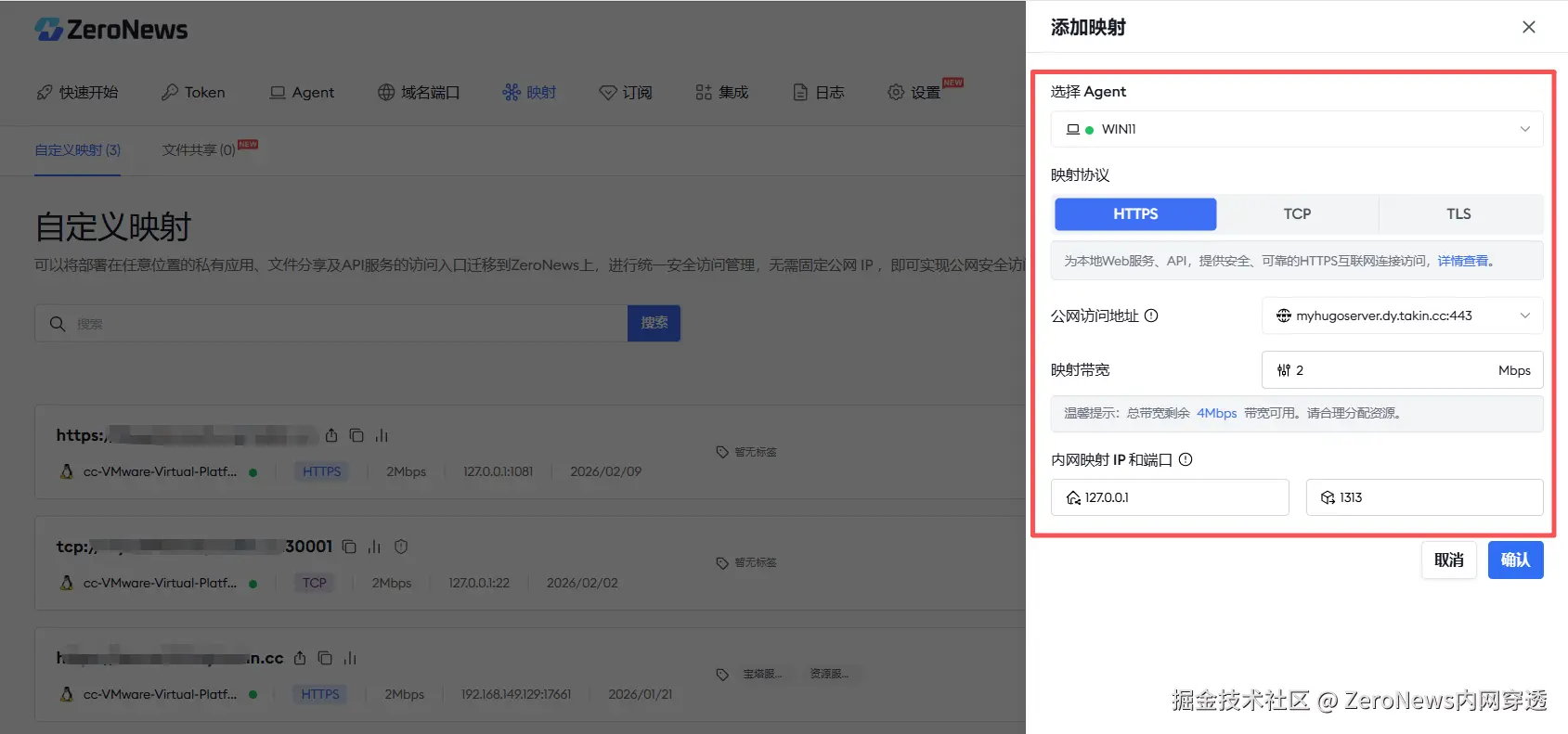Open statistics chart for the tcp 30001 mapping
Image resolution: width=1568 pixels, height=734 pixels.
[374, 547]
